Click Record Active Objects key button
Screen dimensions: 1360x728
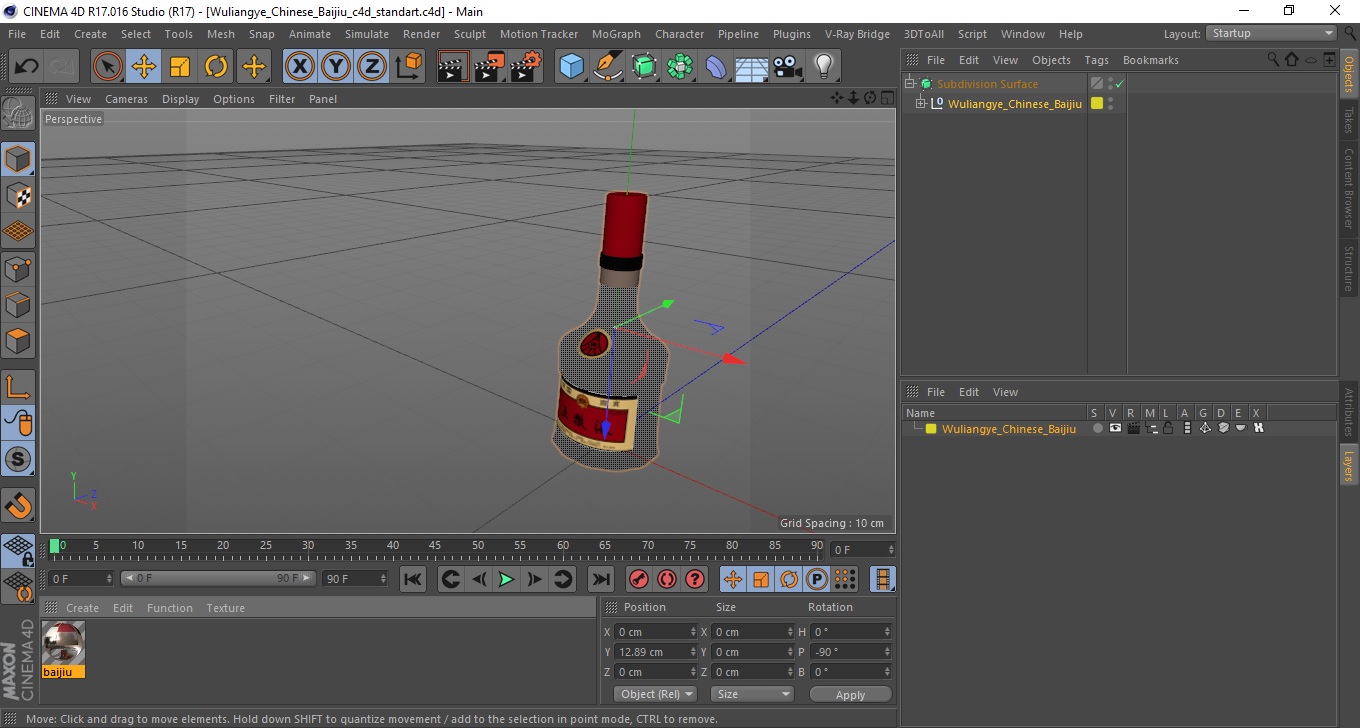coord(638,579)
